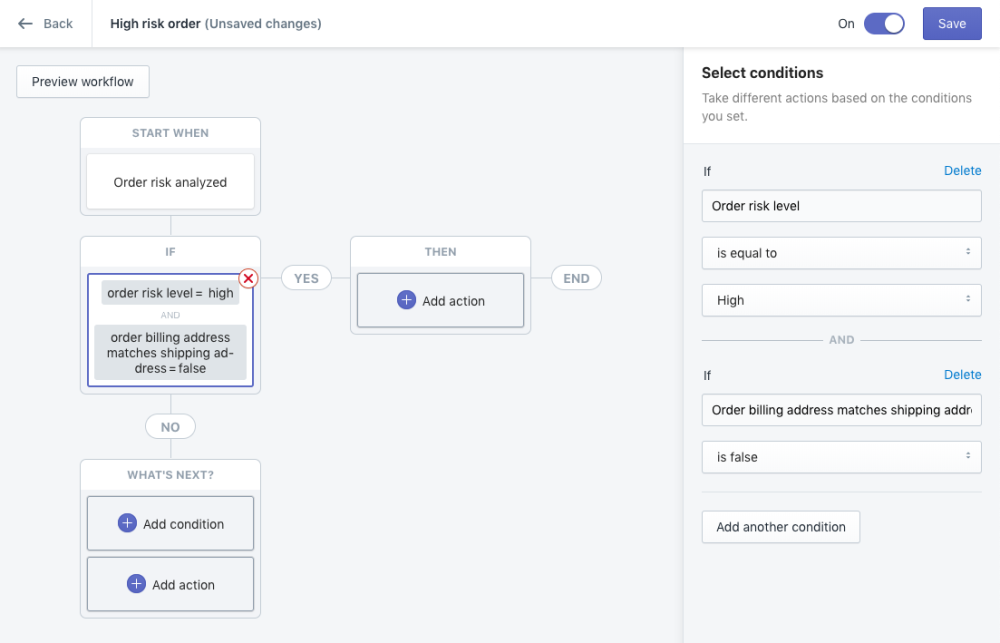Delete the Order risk level condition
This screenshot has width=1000, height=643.
click(962, 170)
